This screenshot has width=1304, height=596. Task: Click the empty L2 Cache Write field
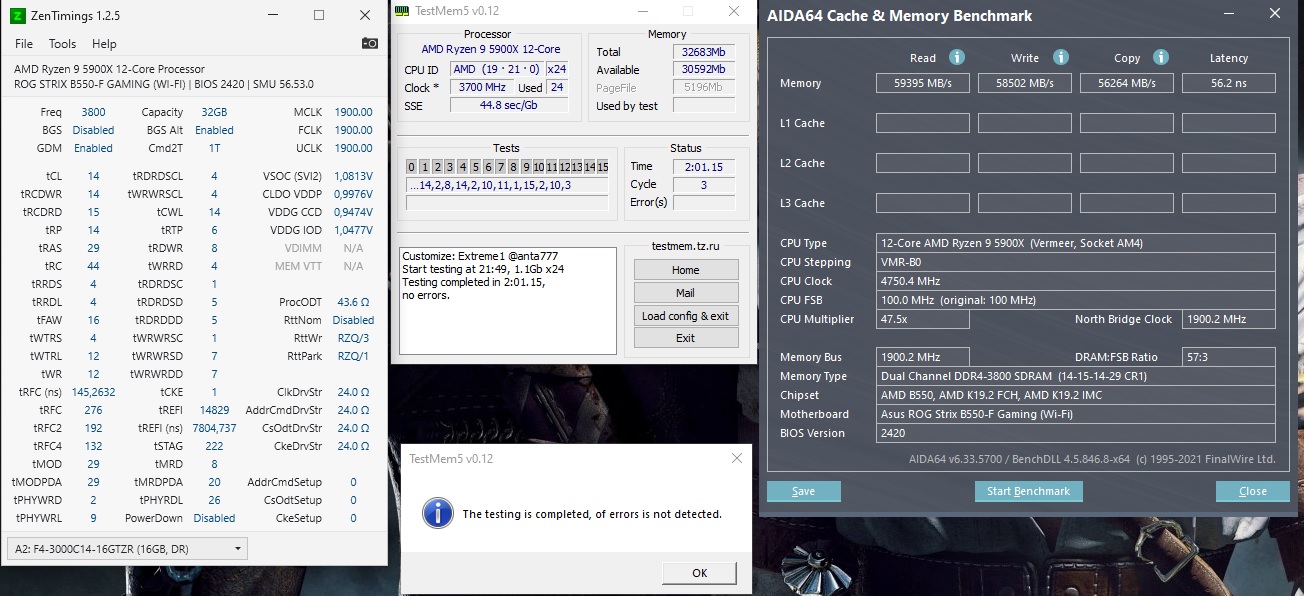1025,163
